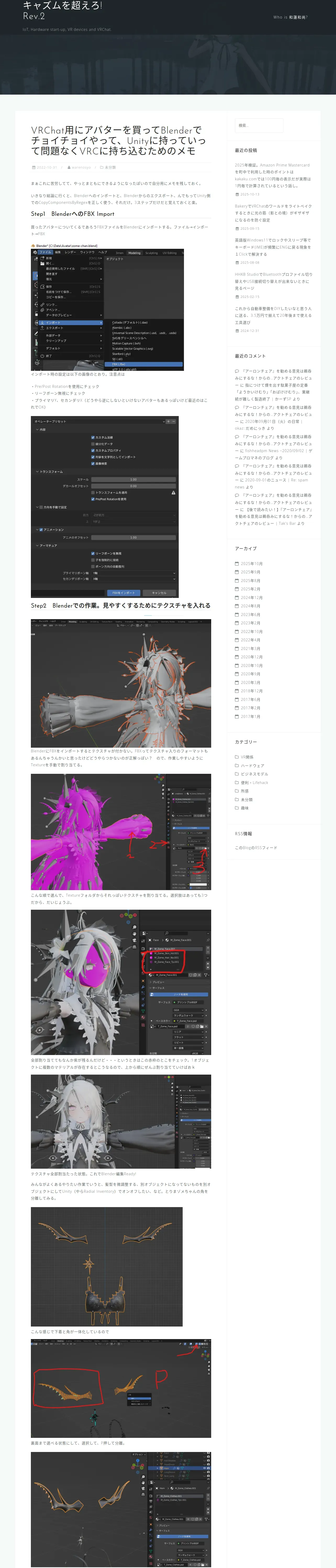Click the アニメのオフセット slider
The image size is (336, 1568).
(133, 538)
